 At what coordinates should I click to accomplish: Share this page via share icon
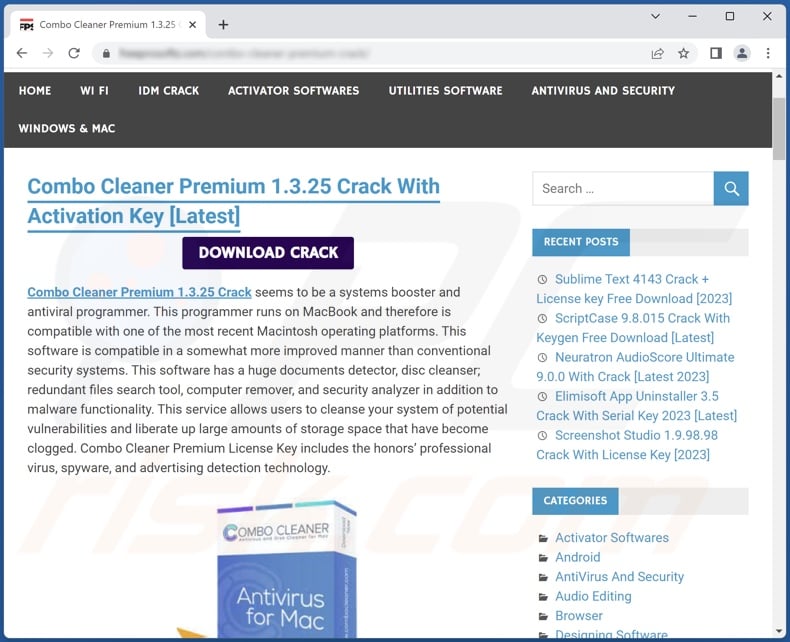pyautogui.click(x=657, y=53)
